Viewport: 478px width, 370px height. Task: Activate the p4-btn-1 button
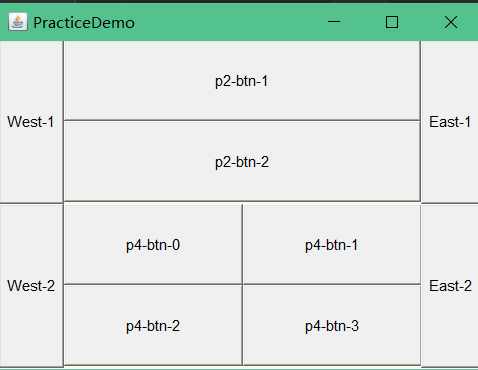coord(332,244)
